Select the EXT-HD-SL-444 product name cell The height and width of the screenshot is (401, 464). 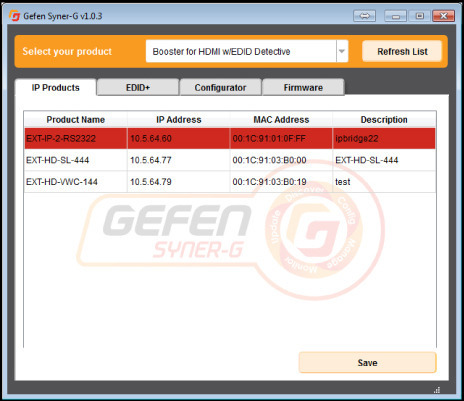[76, 160]
